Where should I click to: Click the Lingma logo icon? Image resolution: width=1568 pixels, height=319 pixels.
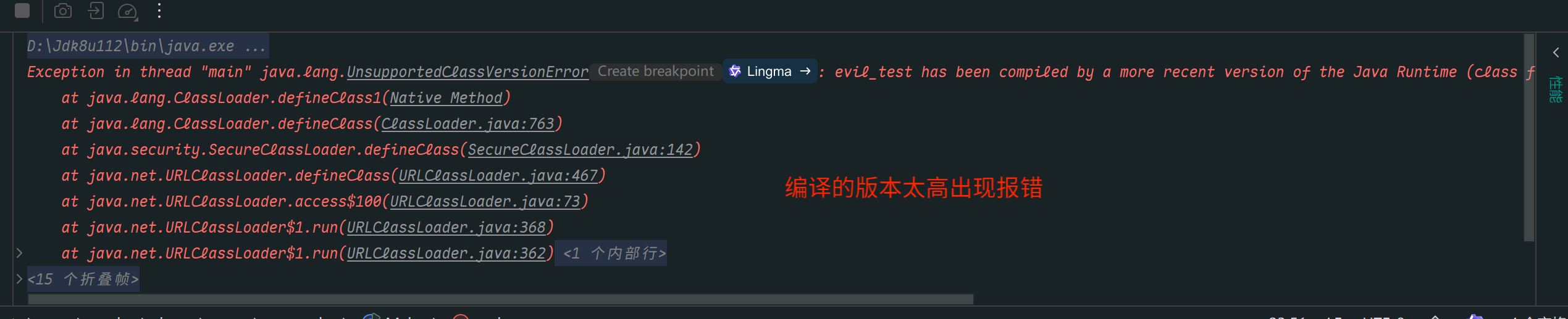point(735,72)
